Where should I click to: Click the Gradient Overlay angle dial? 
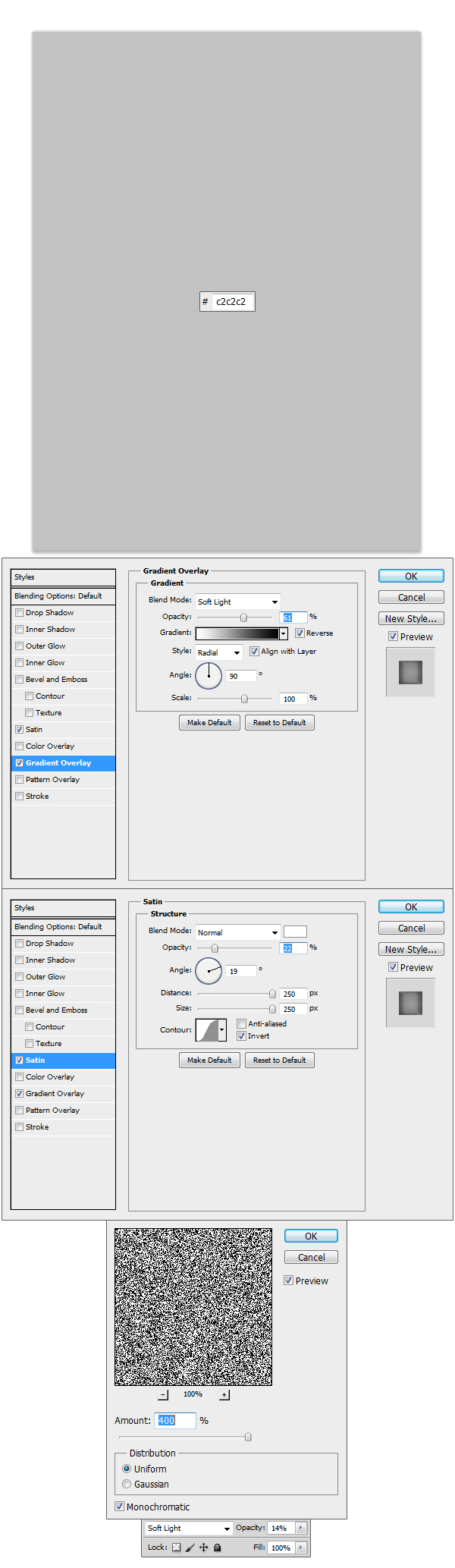coord(209,675)
